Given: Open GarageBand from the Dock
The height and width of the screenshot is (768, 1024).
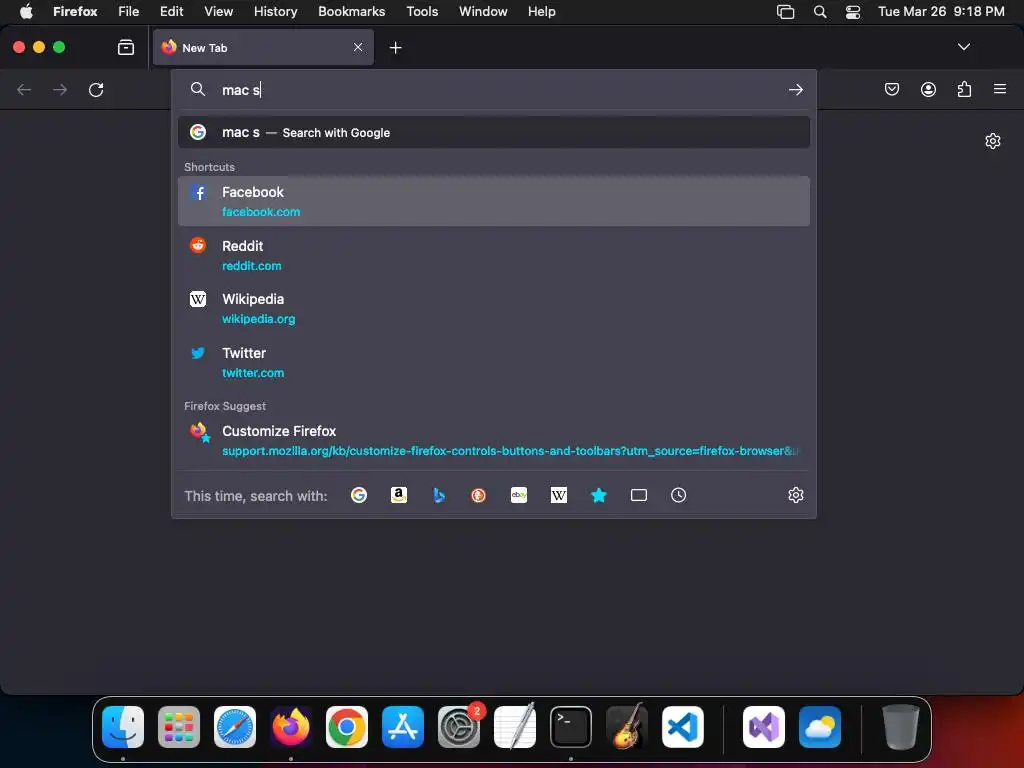Looking at the screenshot, I should pyautogui.click(x=627, y=726).
